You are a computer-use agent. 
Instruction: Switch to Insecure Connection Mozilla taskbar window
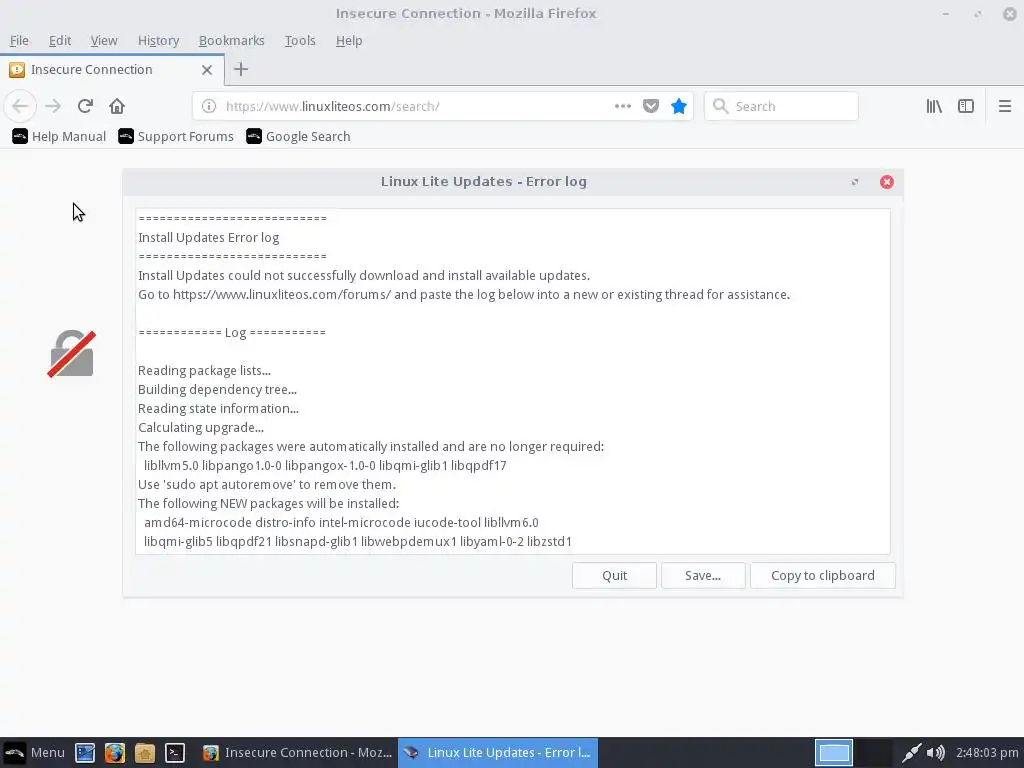pyautogui.click(x=297, y=752)
